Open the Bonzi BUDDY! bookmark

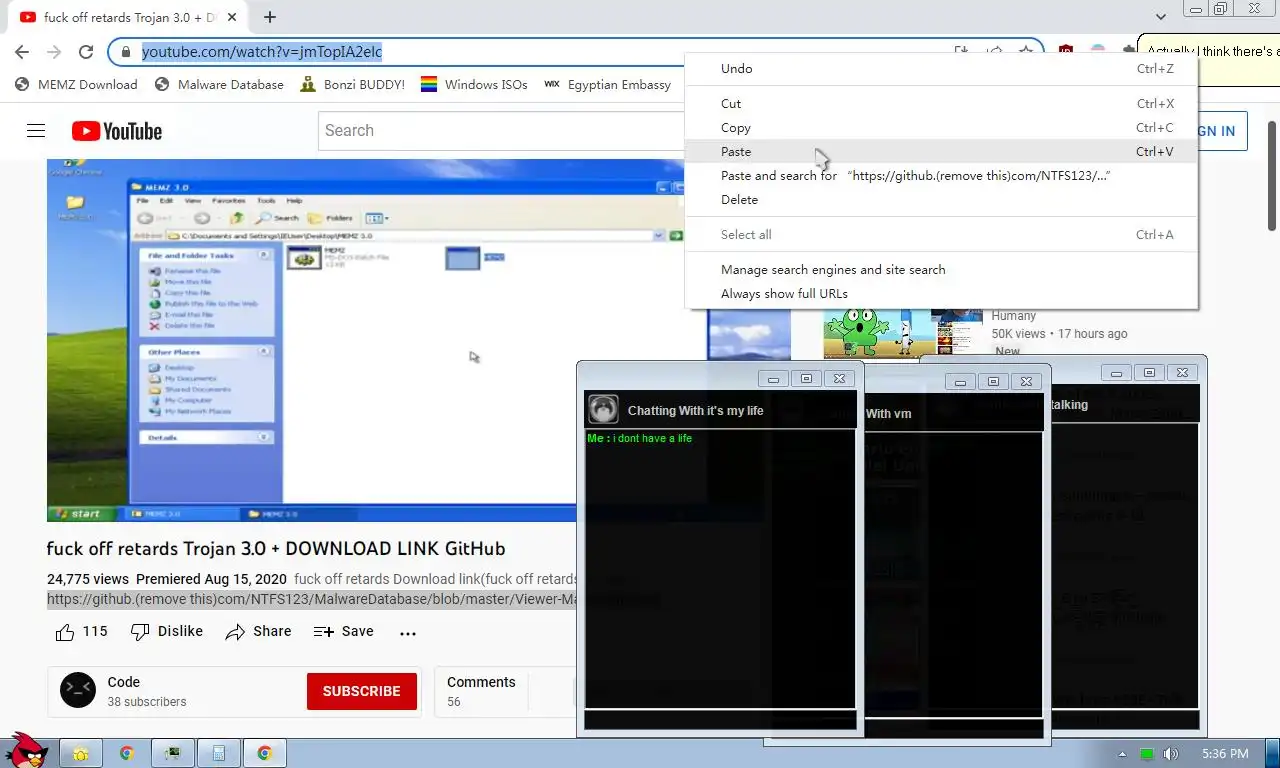[x=353, y=85]
